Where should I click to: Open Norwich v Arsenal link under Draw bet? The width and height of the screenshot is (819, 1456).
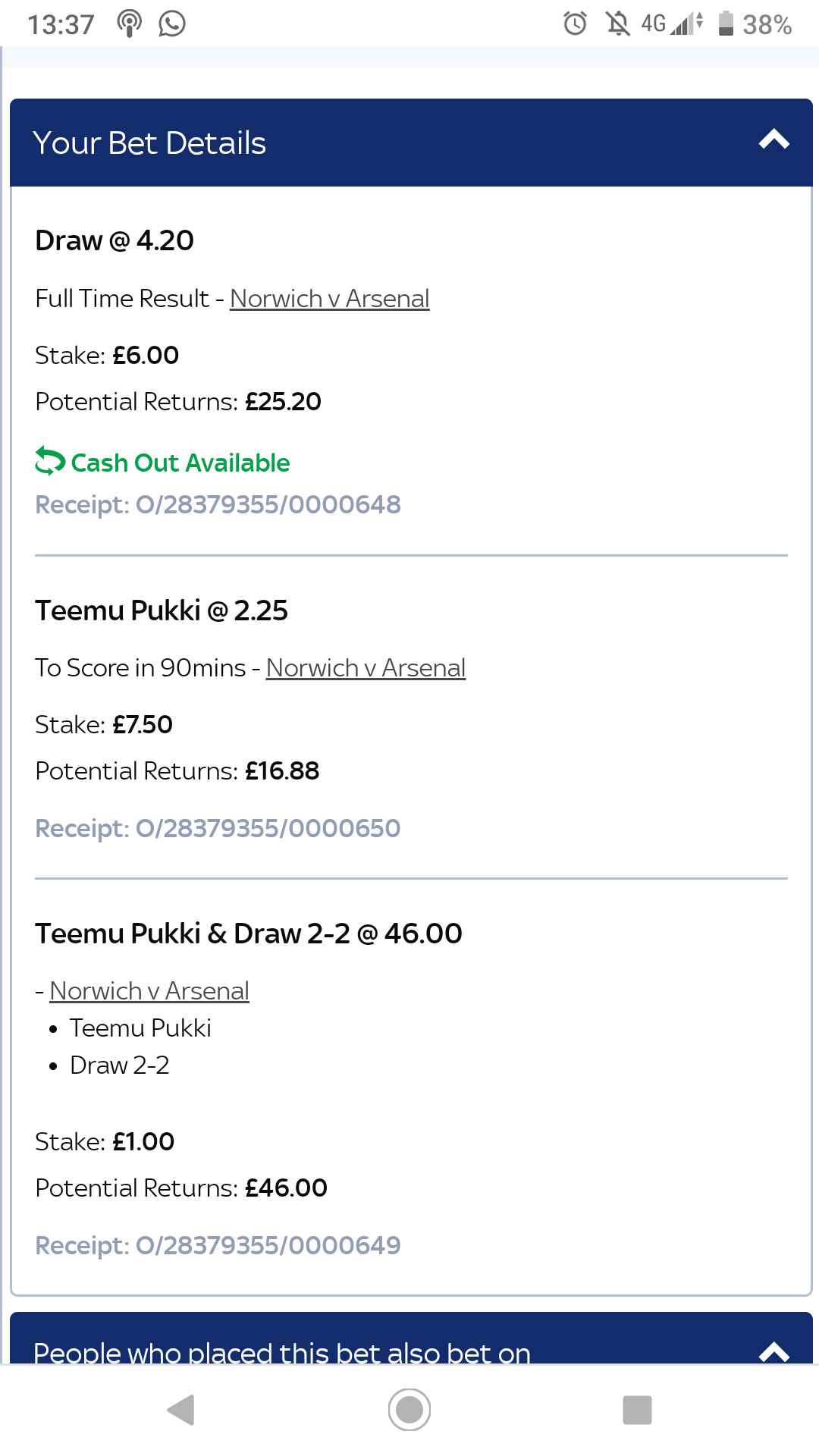330,299
